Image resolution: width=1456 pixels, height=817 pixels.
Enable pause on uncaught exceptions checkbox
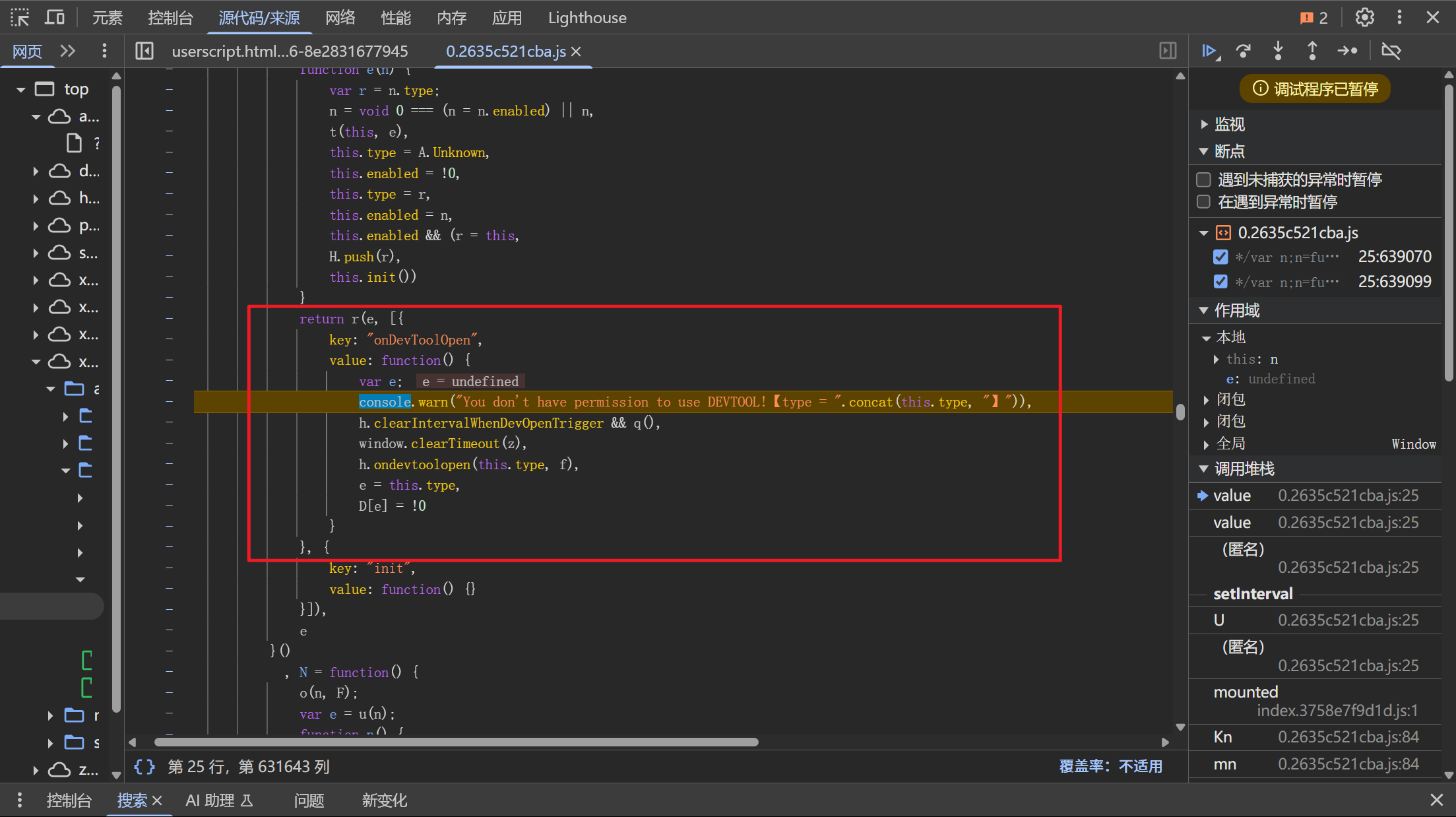pyautogui.click(x=1204, y=180)
